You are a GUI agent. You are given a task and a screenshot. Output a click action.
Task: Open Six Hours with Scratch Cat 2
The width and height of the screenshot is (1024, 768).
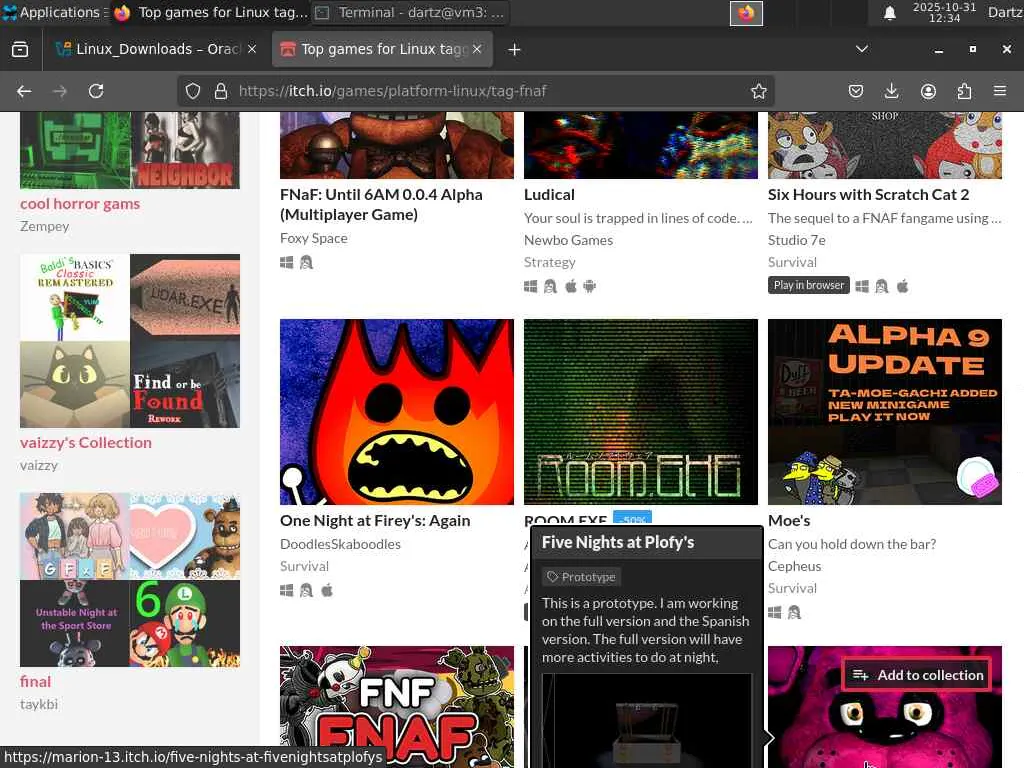click(868, 195)
